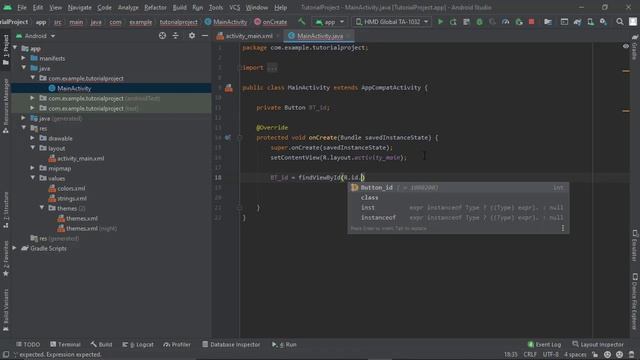Expand the manifests folder
The height and width of the screenshot is (360, 640).
tap(24, 58)
